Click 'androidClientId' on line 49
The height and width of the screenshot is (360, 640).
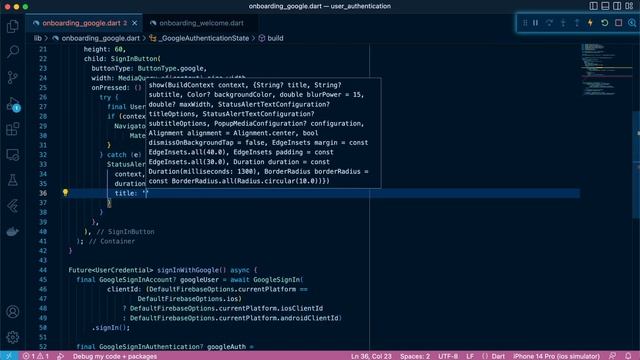[310, 318]
